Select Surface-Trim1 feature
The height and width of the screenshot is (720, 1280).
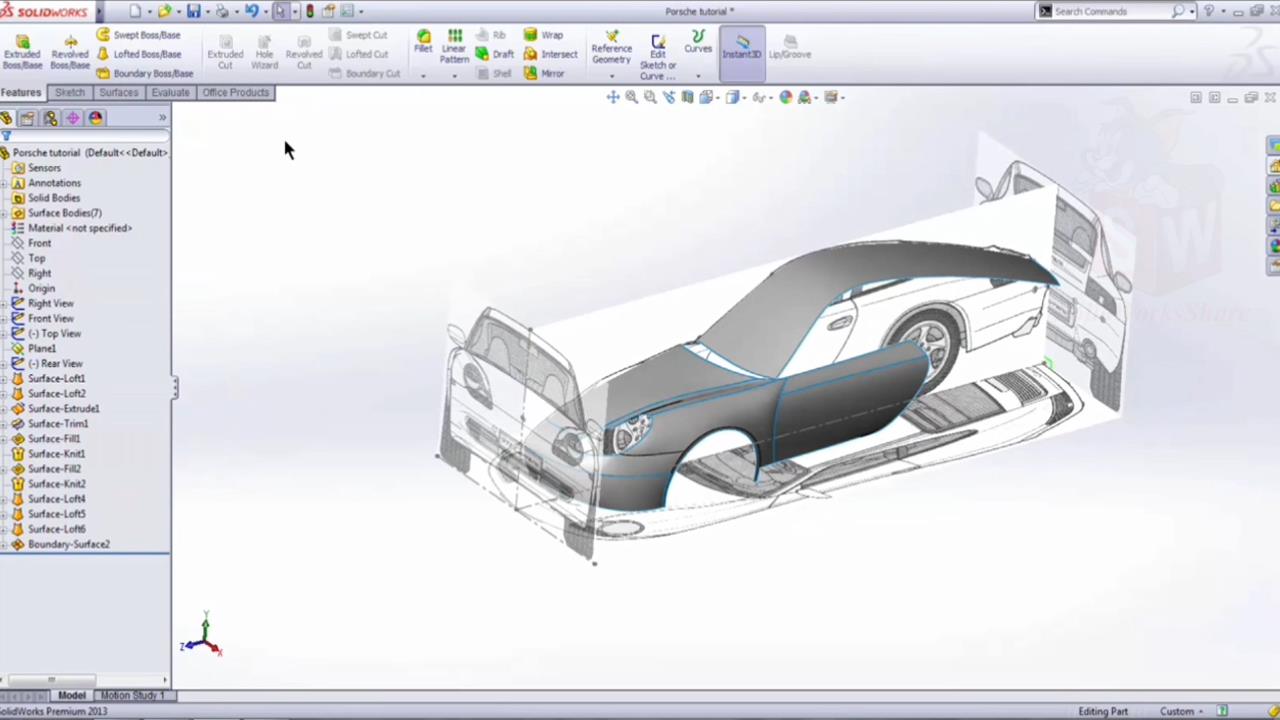pyautogui.click(x=57, y=423)
